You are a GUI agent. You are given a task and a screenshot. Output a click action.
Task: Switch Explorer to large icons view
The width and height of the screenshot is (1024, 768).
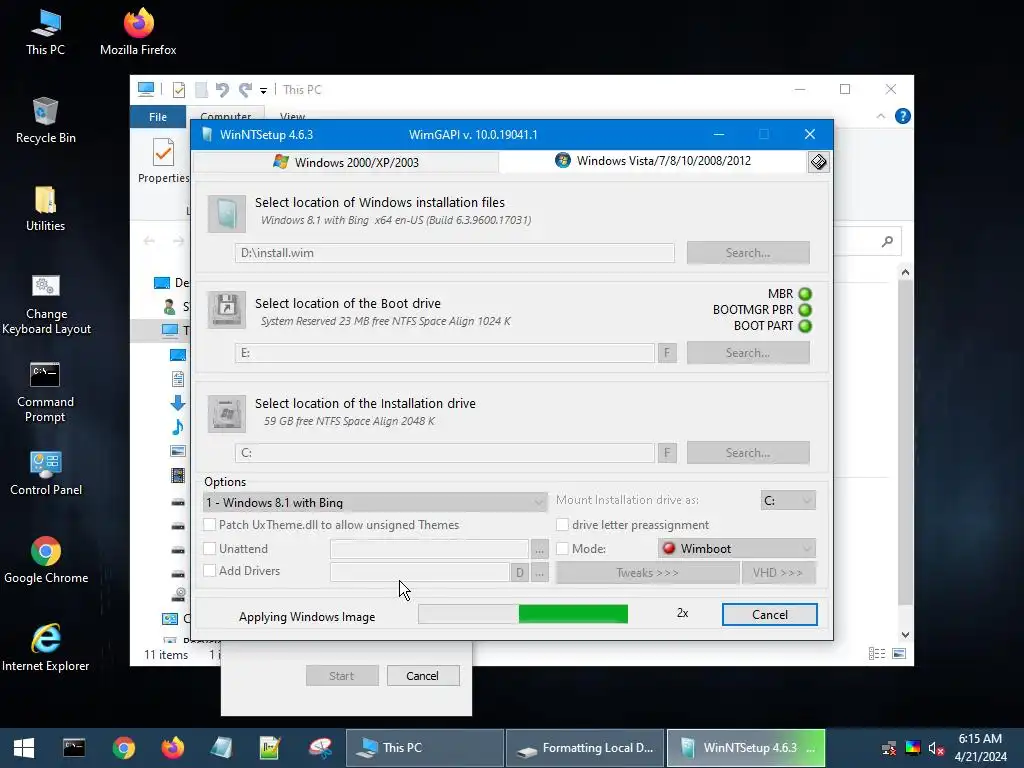coord(899,654)
